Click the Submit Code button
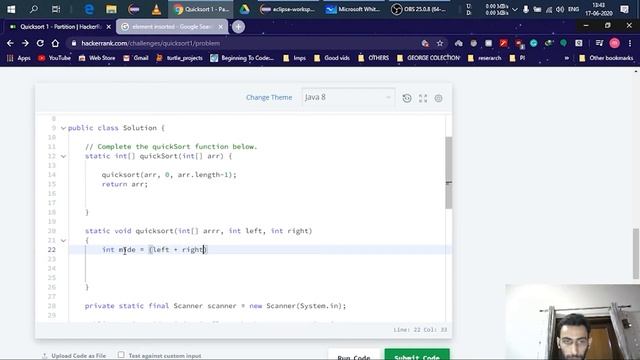 [x=417, y=354]
